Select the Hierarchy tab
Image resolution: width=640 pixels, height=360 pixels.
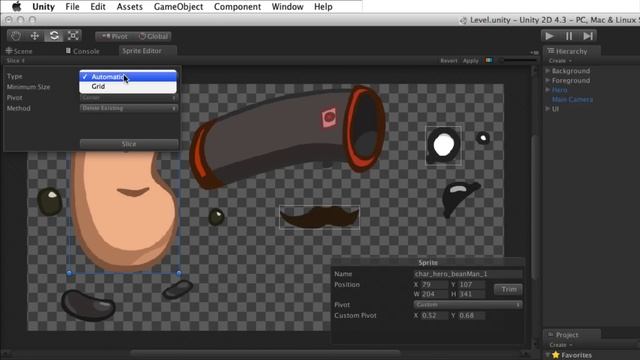(571, 51)
